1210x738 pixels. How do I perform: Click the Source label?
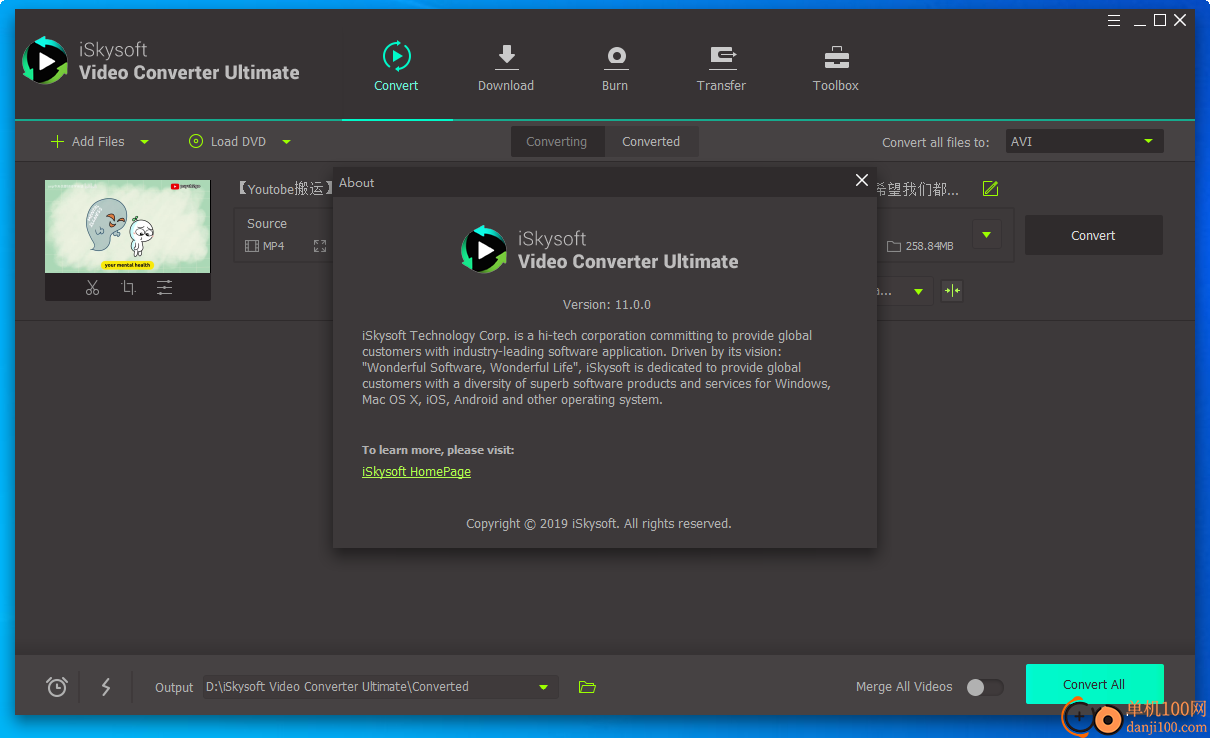[267, 224]
